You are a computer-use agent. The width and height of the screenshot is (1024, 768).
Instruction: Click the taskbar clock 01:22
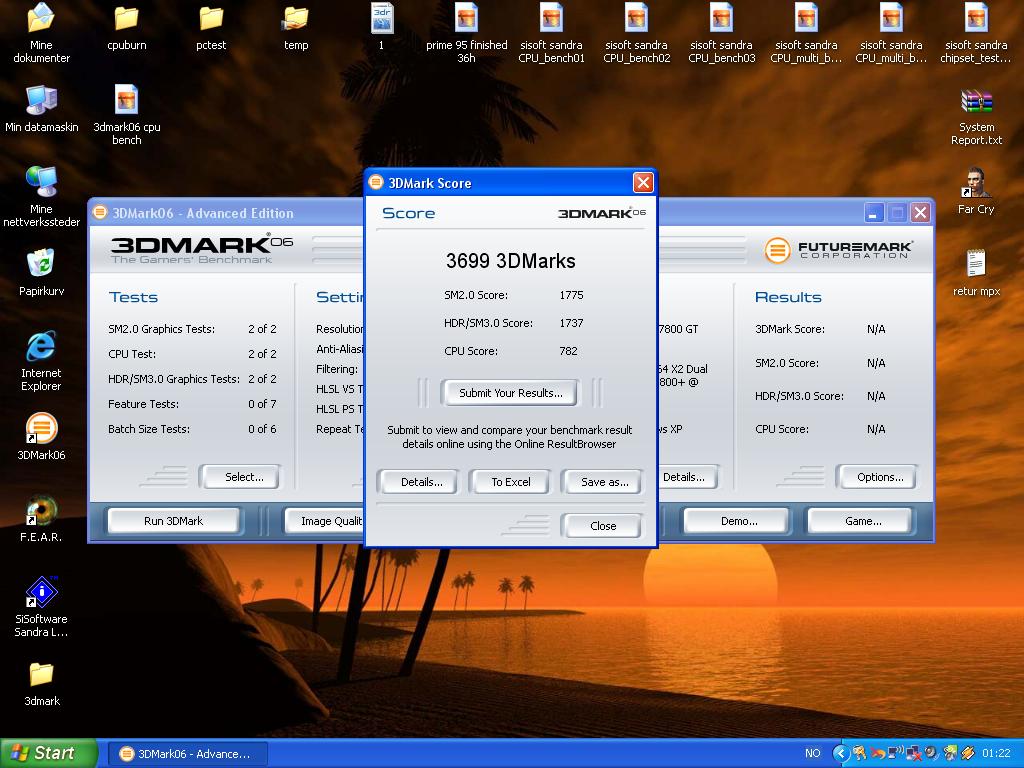(x=995, y=754)
